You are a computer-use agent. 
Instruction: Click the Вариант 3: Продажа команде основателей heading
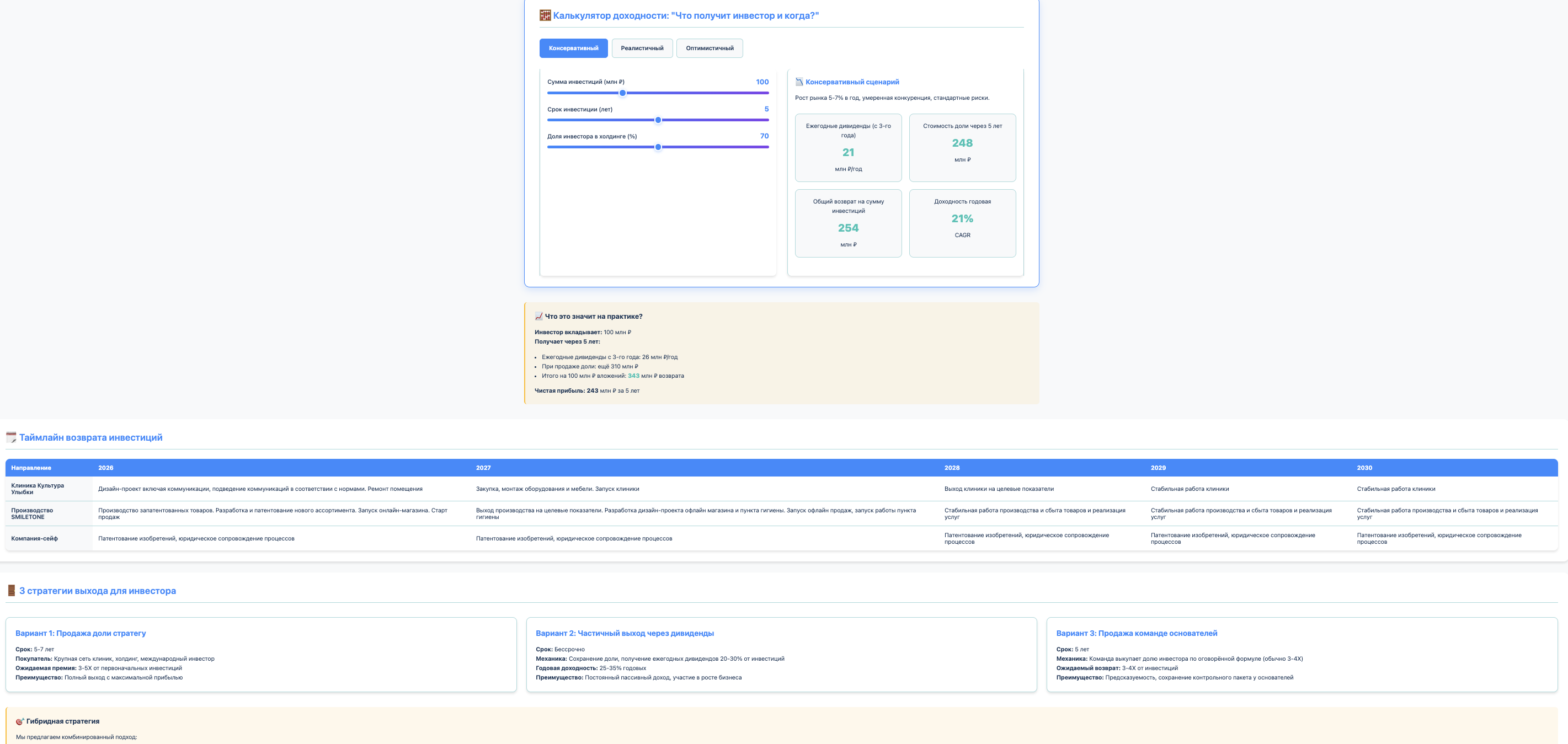[x=1137, y=633]
